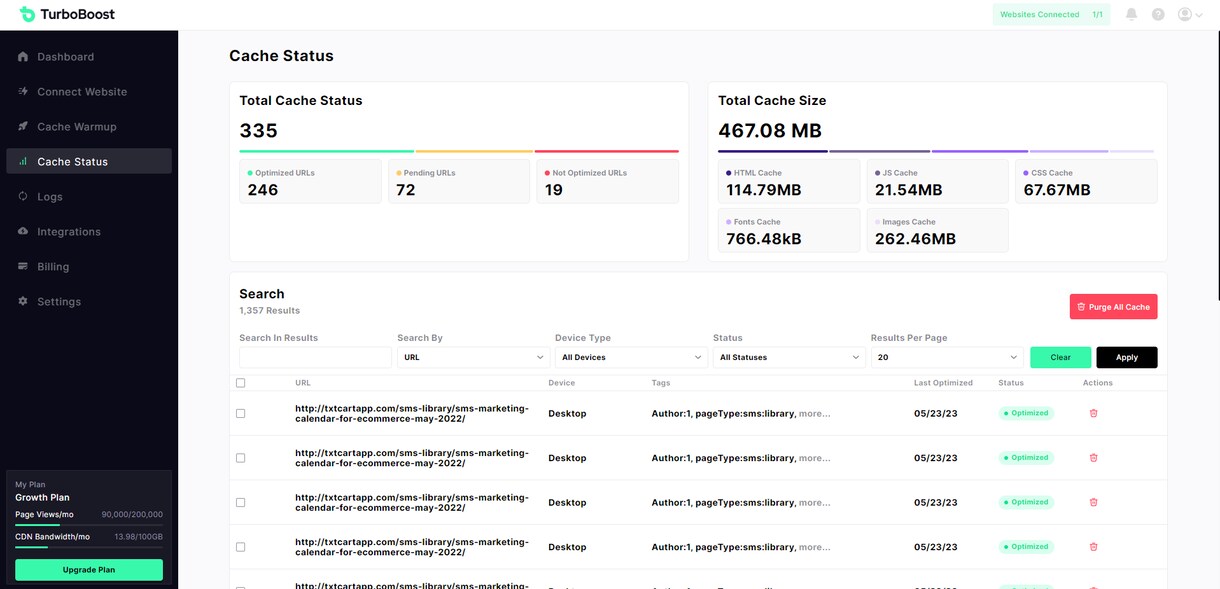The height and width of the screenshot is (589, 1220).
Task: Click the Device column header
Action: [x=562, y=383]
